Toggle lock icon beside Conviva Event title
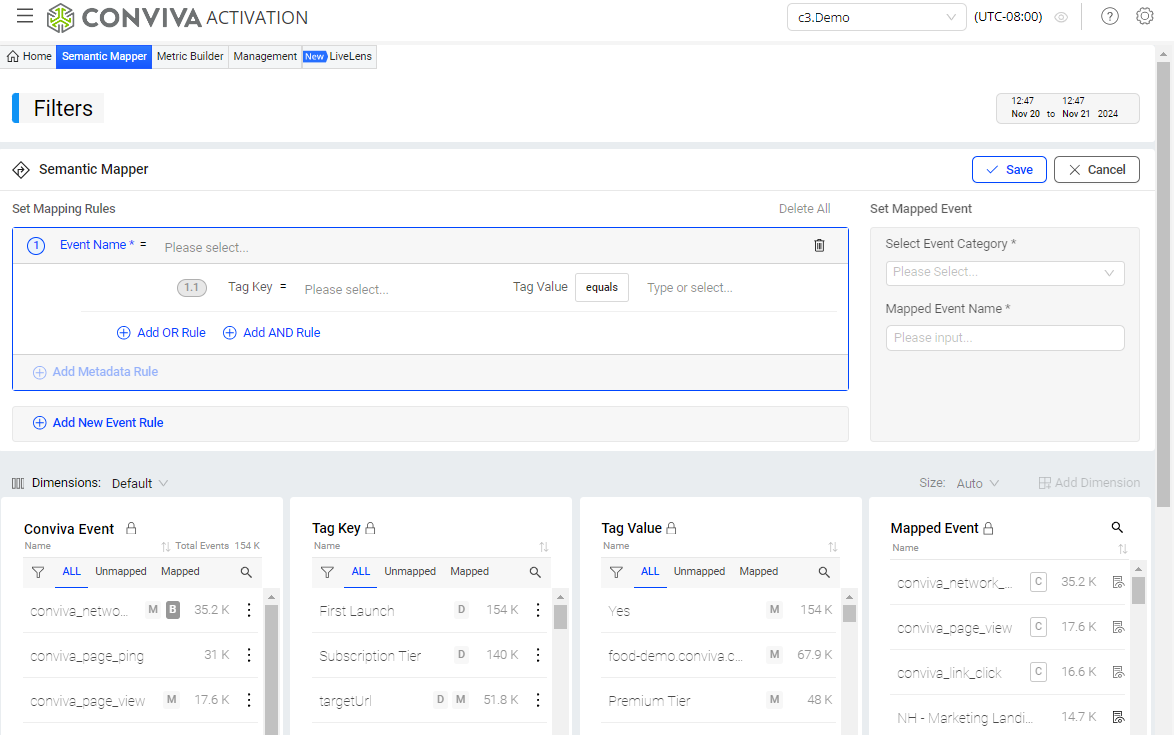This screenshot has height=735, width=1174. click(x=131, y=528)
